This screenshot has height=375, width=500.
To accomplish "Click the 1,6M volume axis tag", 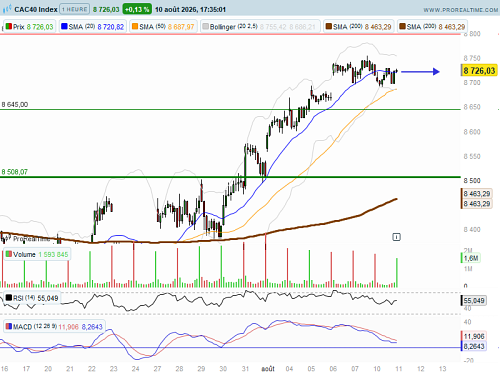I will click(x=471, y=258).
